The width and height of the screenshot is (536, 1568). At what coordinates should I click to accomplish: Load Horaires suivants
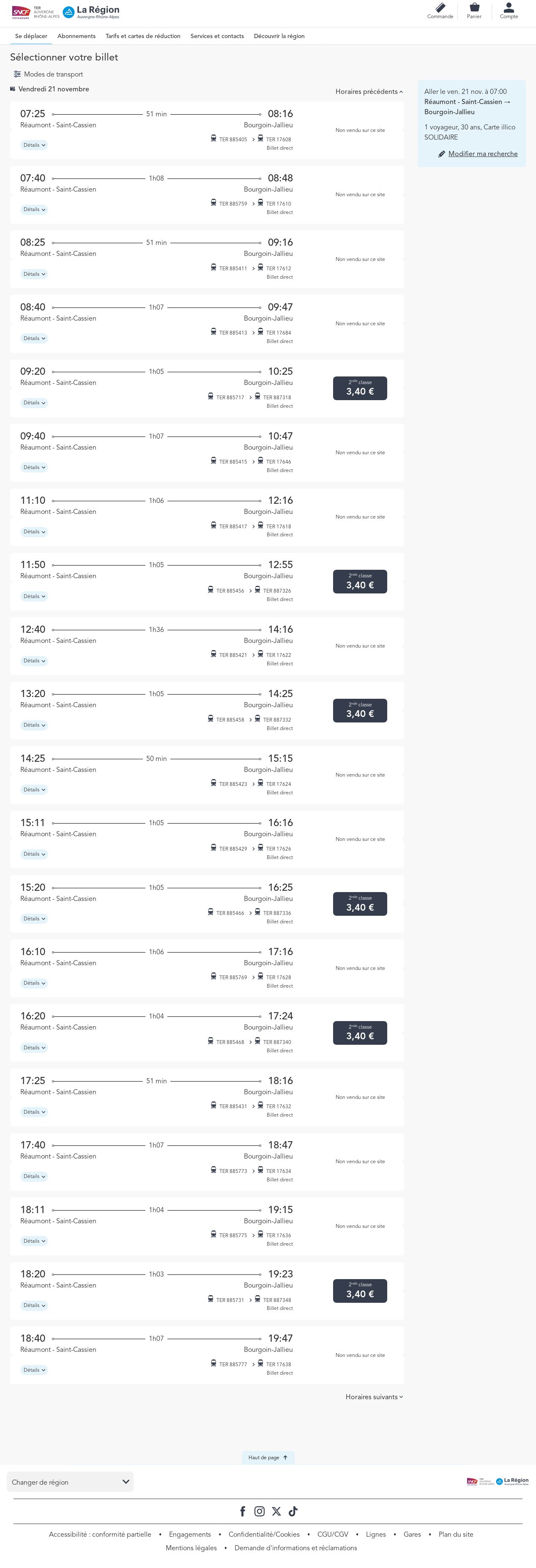click(x=374, y=1396)
